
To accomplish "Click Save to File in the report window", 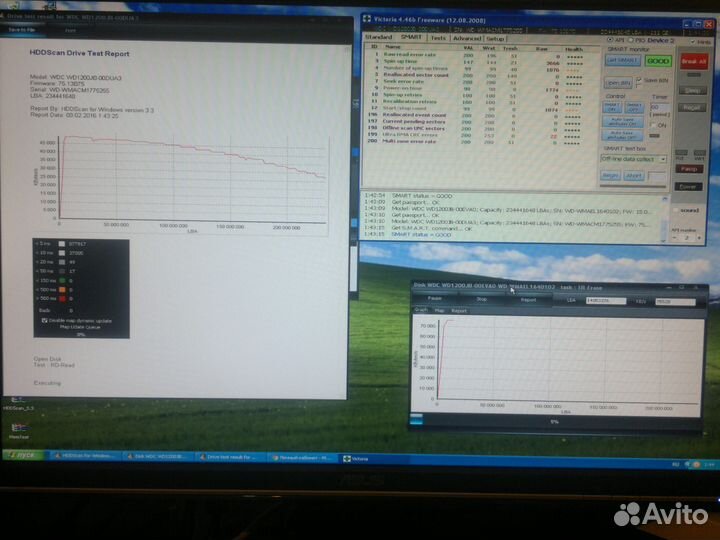I will pyautogui.click(x=21, y=30).
